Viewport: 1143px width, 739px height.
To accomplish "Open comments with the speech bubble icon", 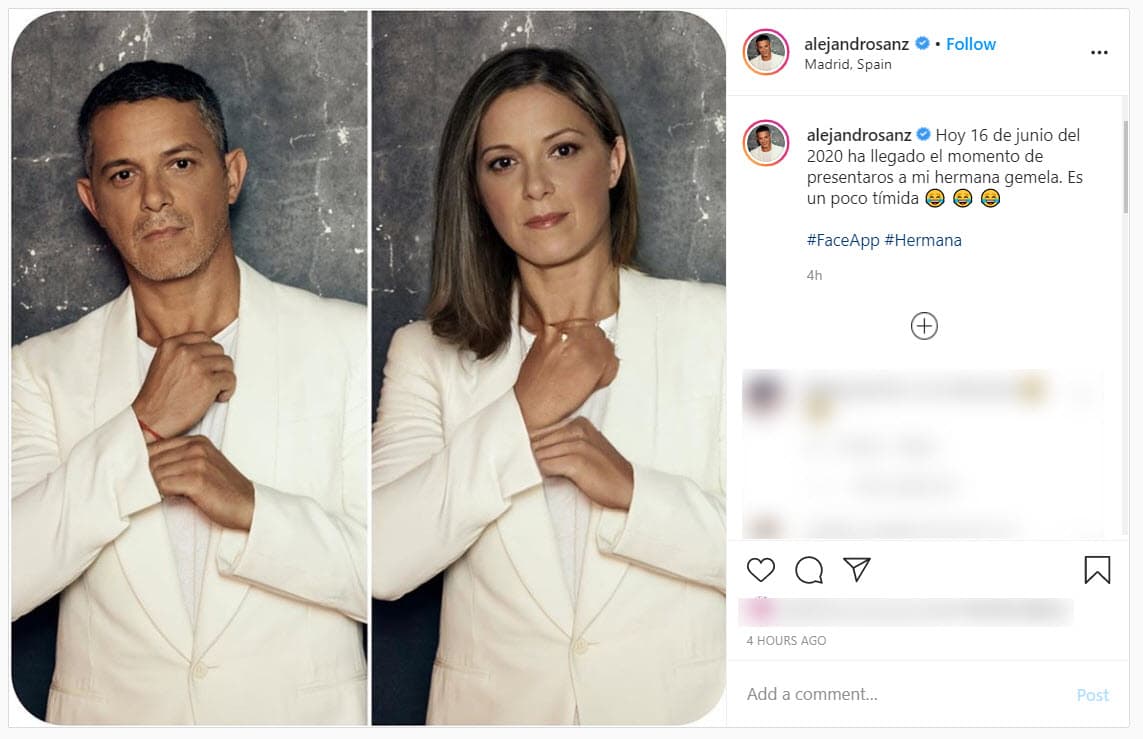I will pos(809,570).
